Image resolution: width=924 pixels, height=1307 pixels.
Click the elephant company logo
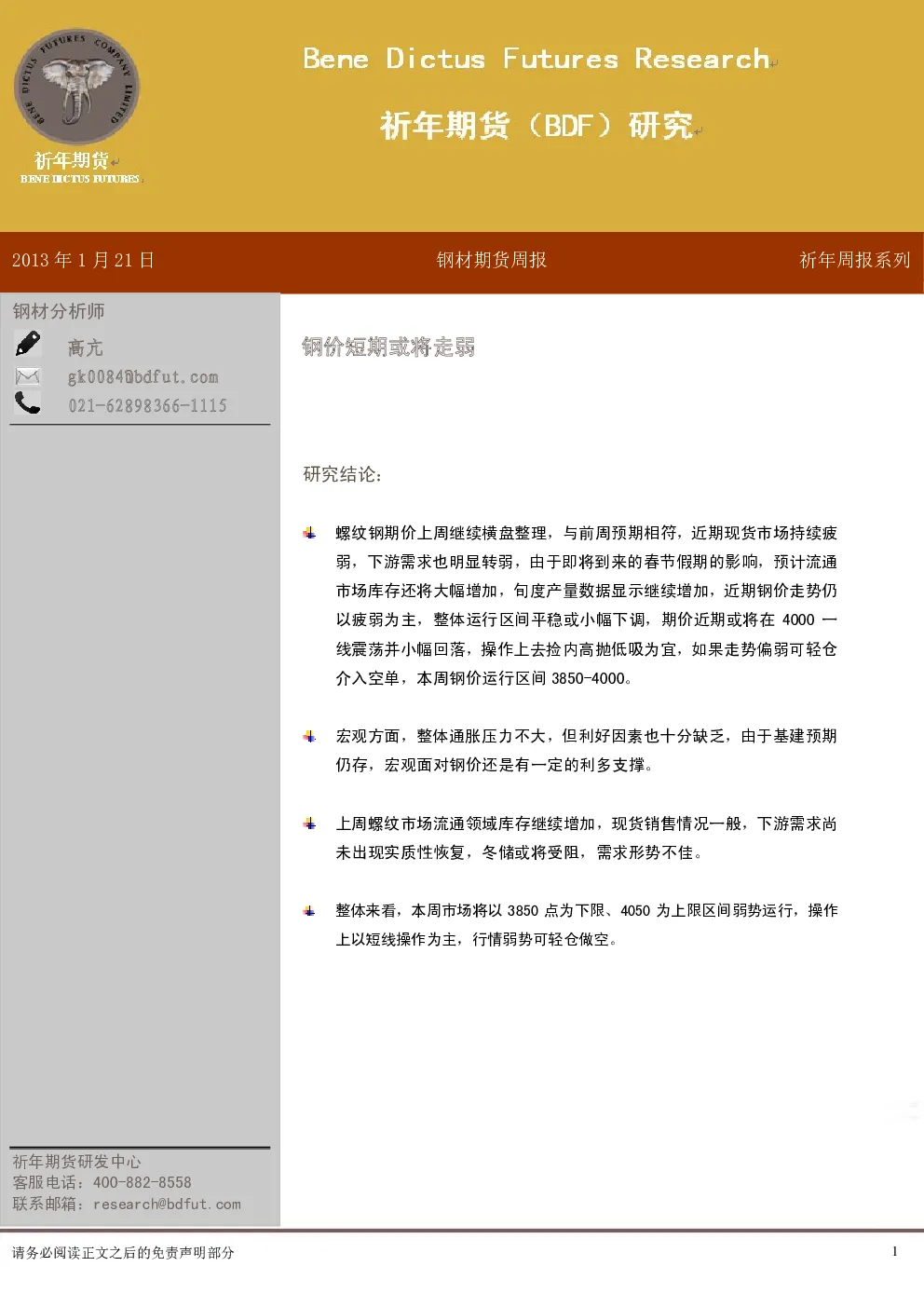tap(77, 88)
